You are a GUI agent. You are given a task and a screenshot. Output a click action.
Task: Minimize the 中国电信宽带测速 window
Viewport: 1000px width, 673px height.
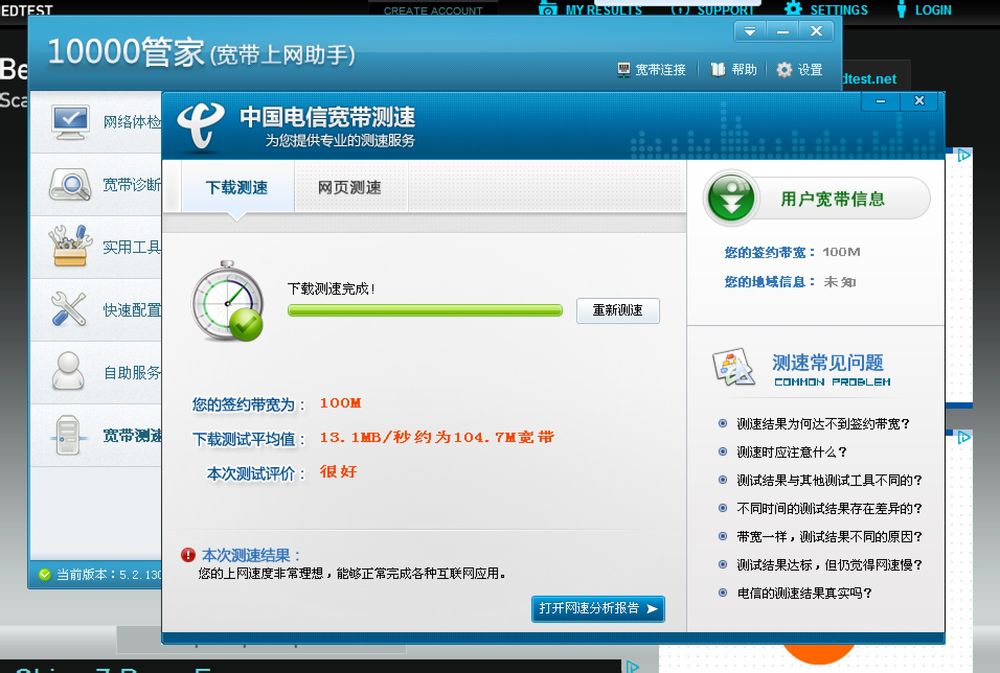tap(881, 101)
